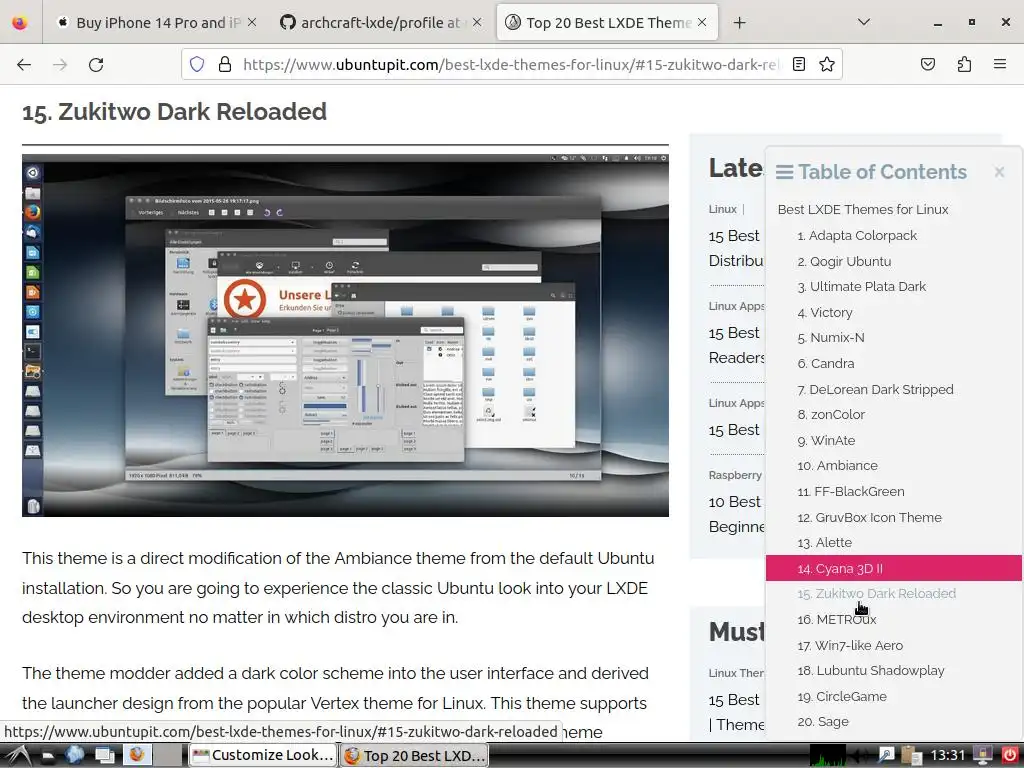Jump to Best LXDE Themes for Linux

point(863,210)
